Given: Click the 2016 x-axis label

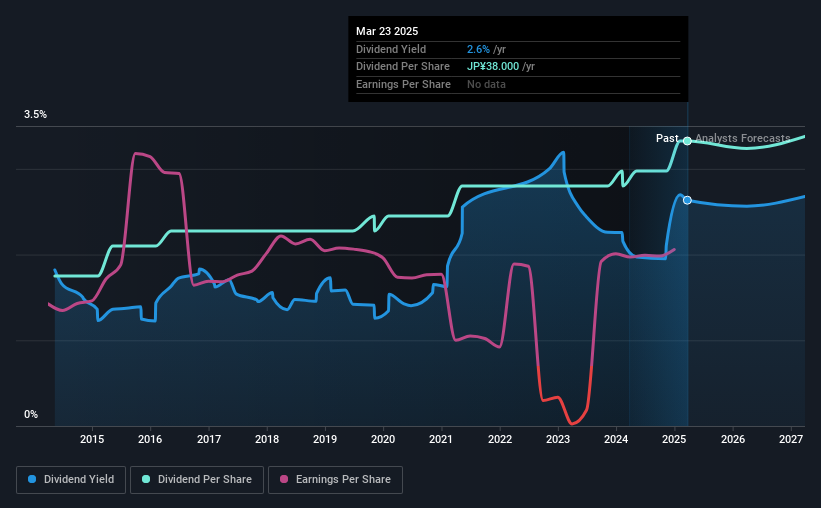Looking at the screenshot, I should coord(150,439).
